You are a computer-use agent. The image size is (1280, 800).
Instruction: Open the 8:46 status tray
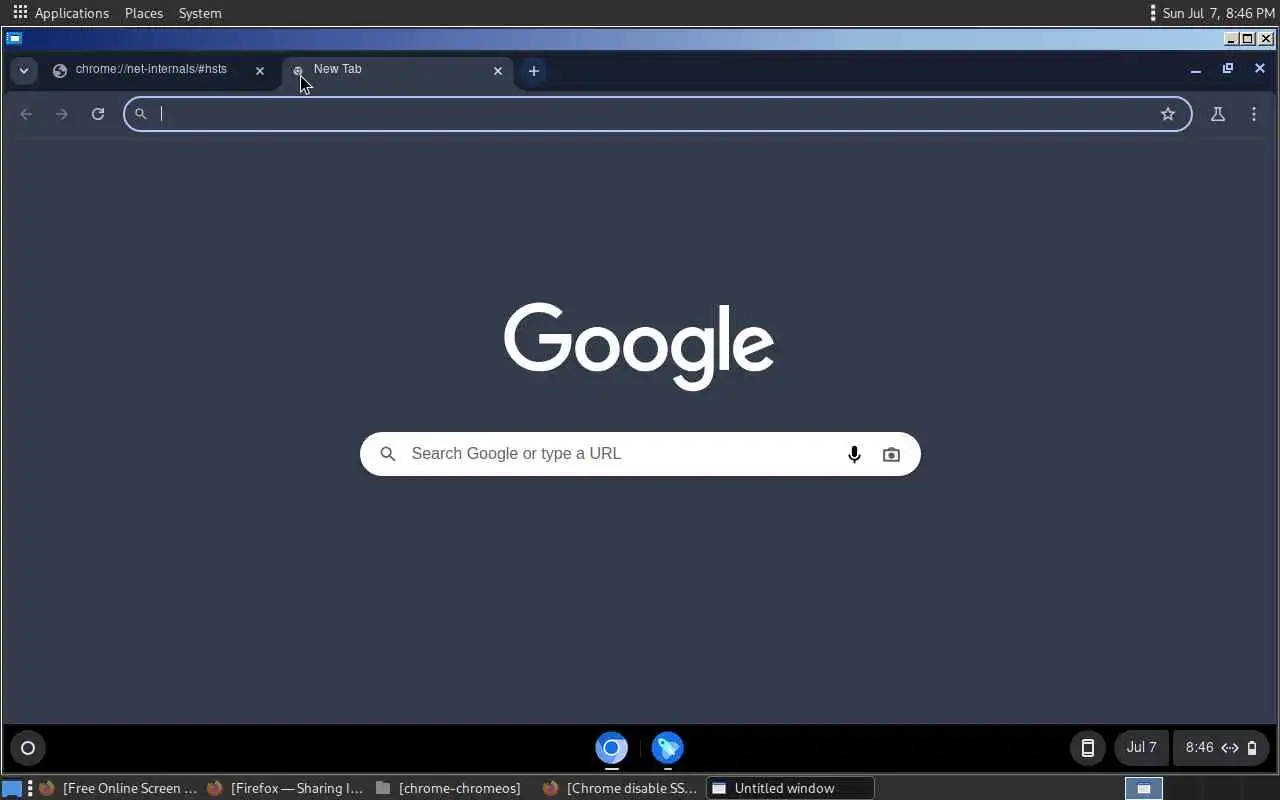click(1221, 748)
